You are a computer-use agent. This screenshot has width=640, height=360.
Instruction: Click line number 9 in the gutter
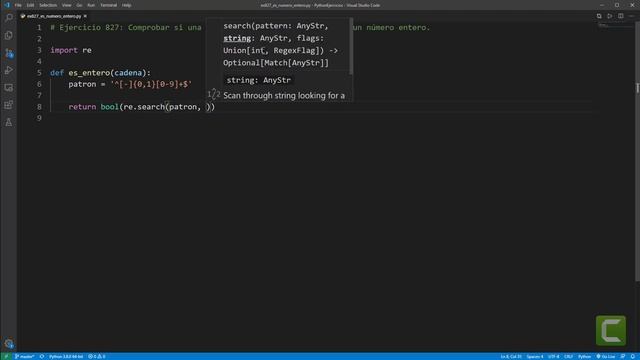(39, 118)
